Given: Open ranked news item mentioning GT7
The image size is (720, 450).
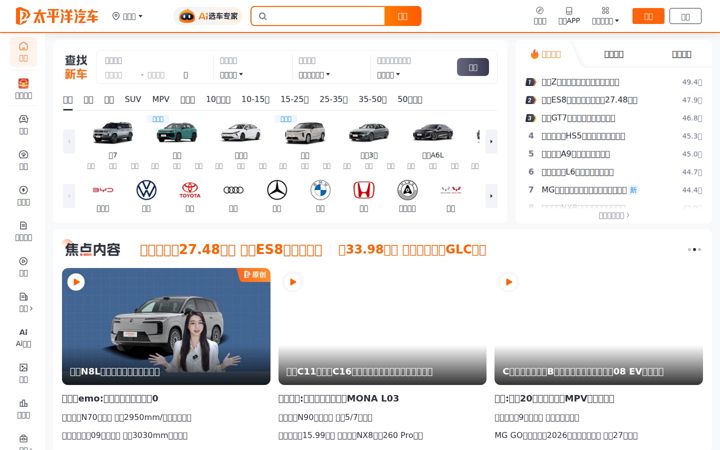Looking at the screenshot, I should [x=578, y=118].
